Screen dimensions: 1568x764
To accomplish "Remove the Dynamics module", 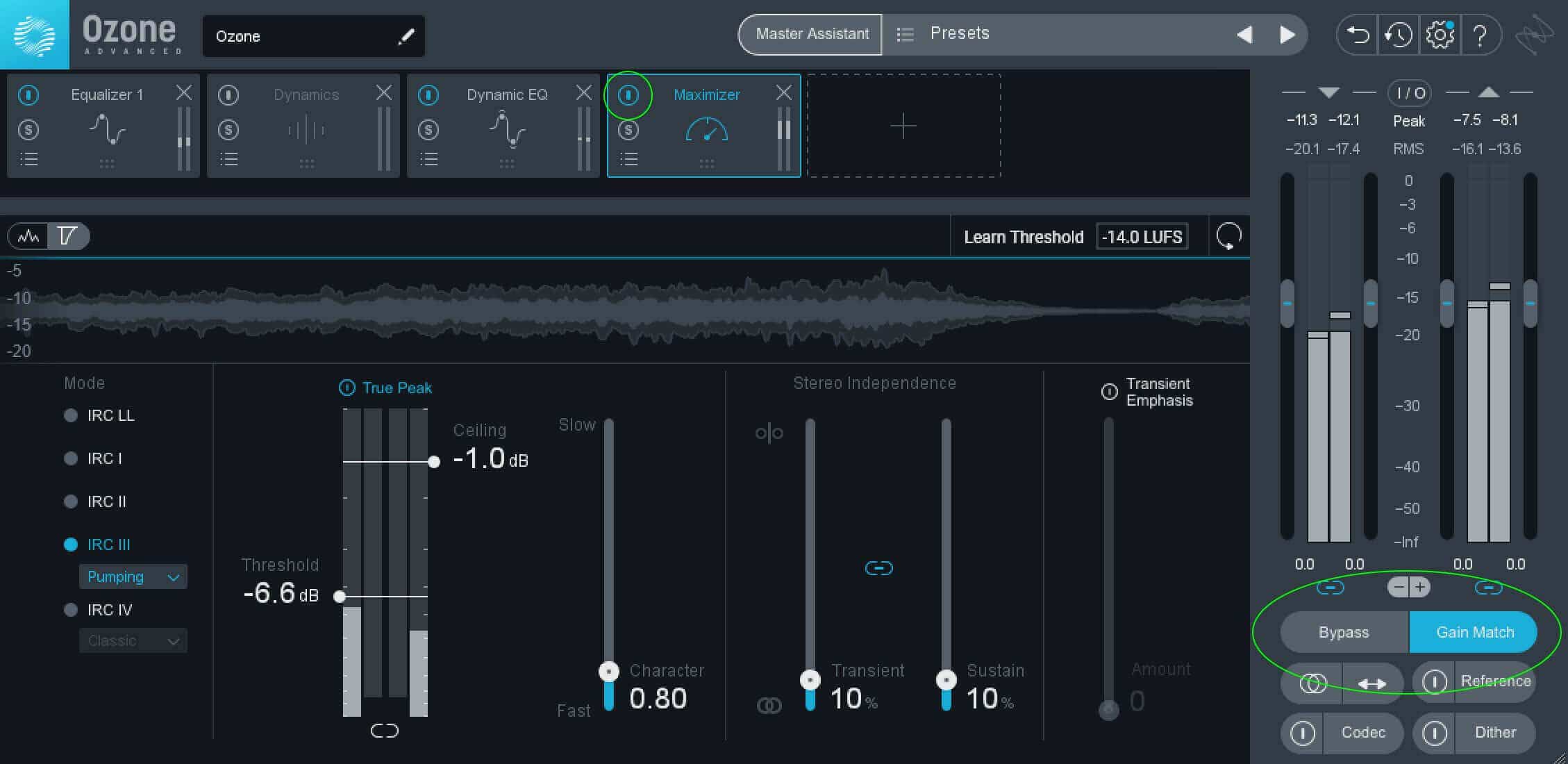I will pos(383,93).
